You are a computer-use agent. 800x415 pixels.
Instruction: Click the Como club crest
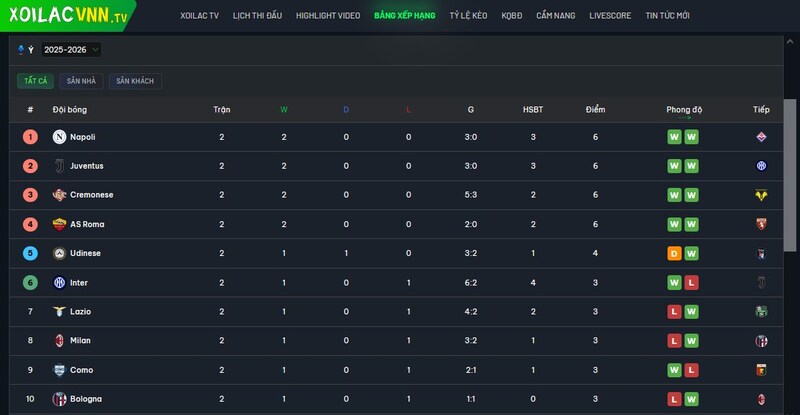click(59, 370)
